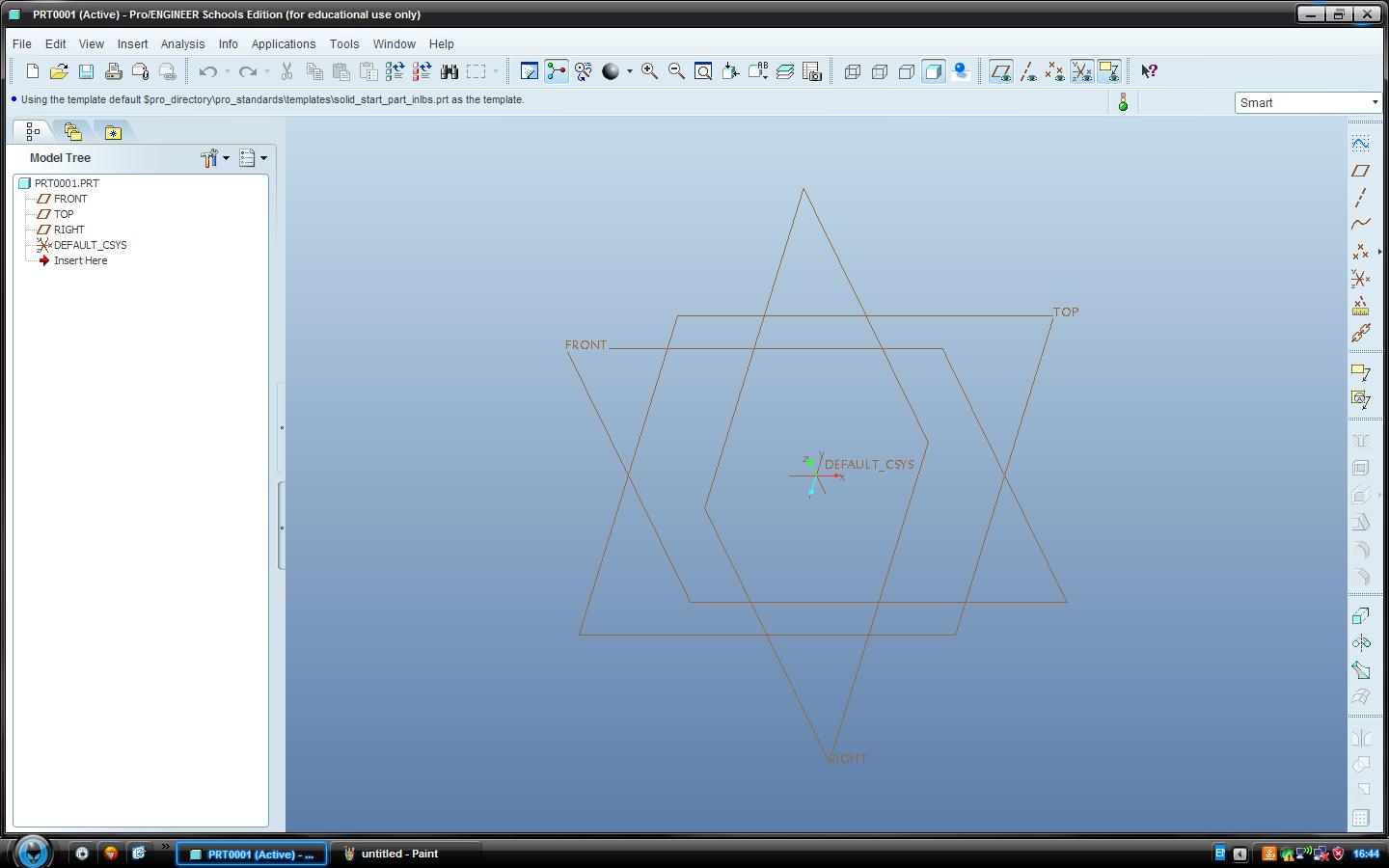Open the Layers icon in toolbar
This screenshot has width=1389, height=868.
pos(785,71)
